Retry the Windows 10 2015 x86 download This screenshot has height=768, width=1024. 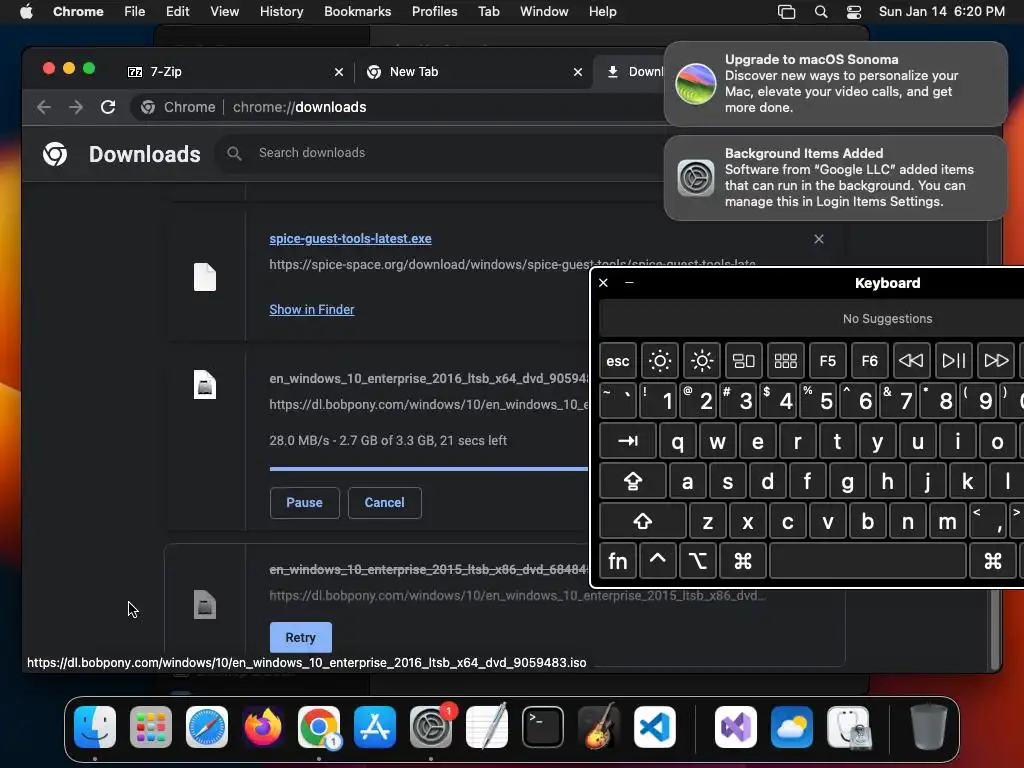[300, 637]
